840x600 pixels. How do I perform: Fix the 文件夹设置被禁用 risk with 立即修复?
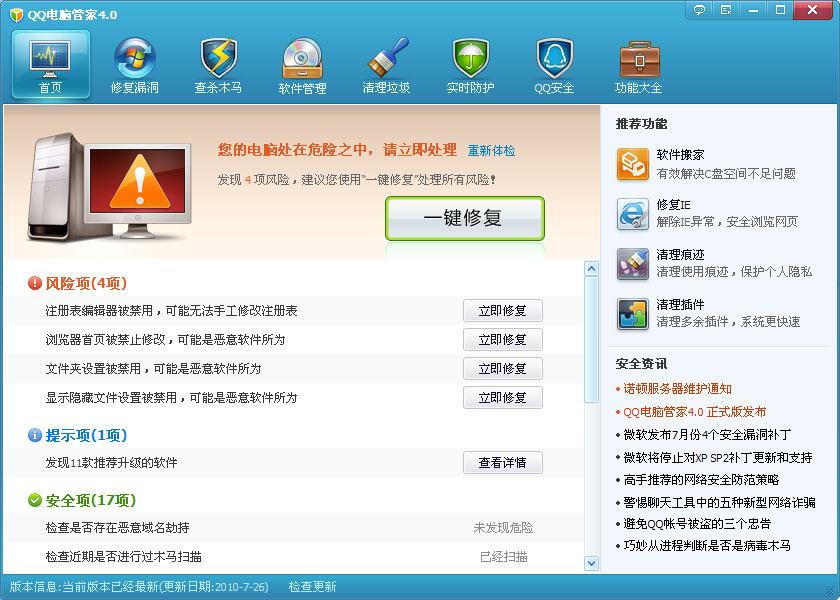502,369
